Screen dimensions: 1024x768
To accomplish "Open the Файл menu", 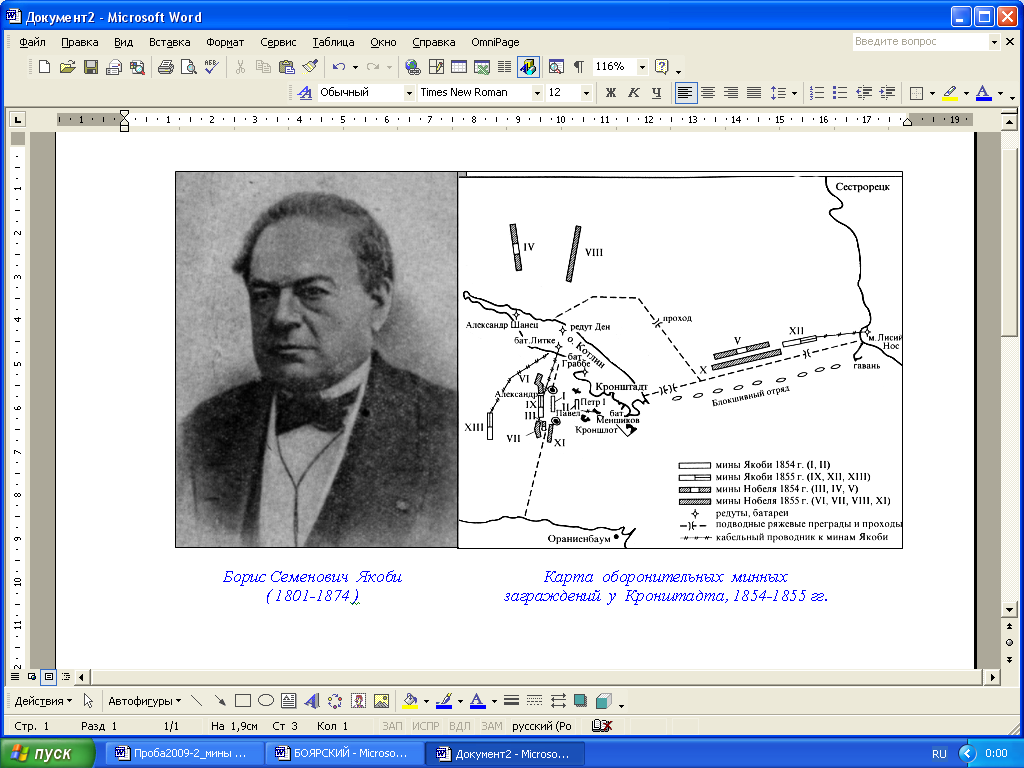I will point(32,42).
